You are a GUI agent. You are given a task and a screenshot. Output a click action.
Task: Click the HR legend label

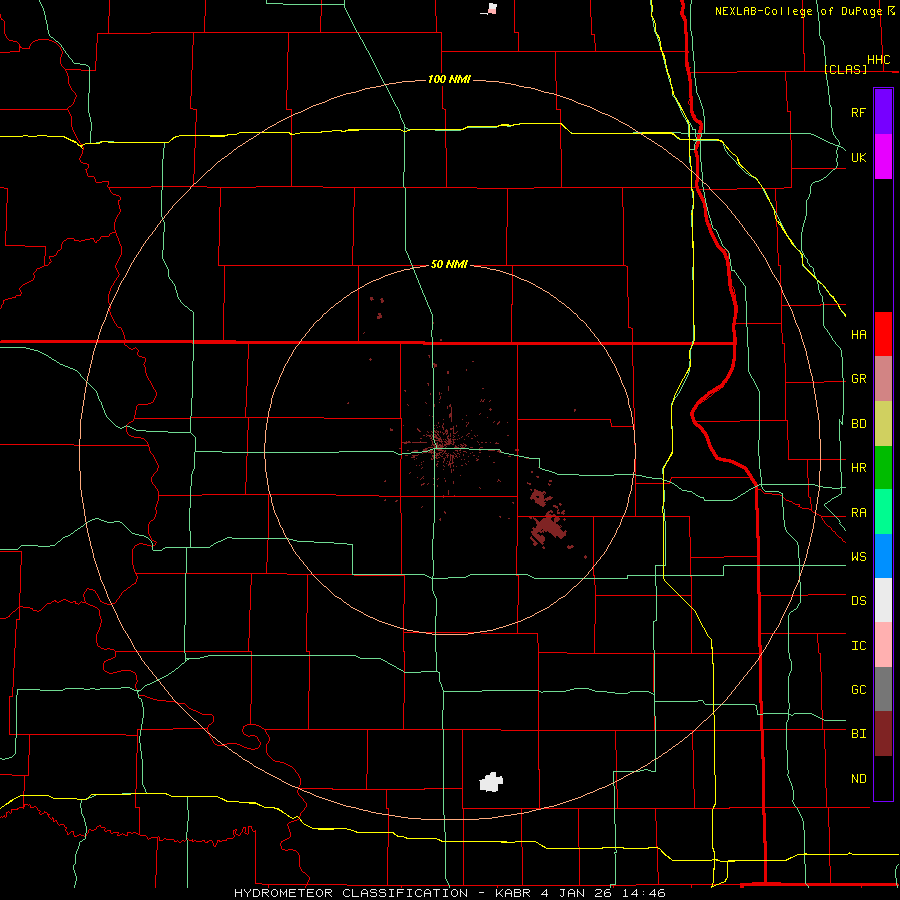[x=858, y=468]
